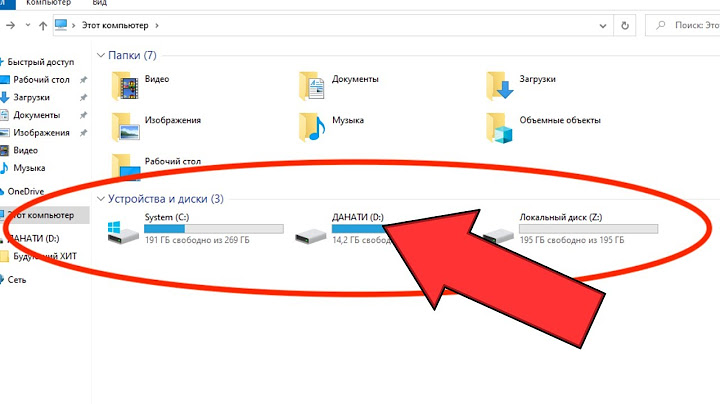The height and width of the screenshot is (404, 720).
Task: Select Сеть in the navigation pane
Action: click(17, 280)
